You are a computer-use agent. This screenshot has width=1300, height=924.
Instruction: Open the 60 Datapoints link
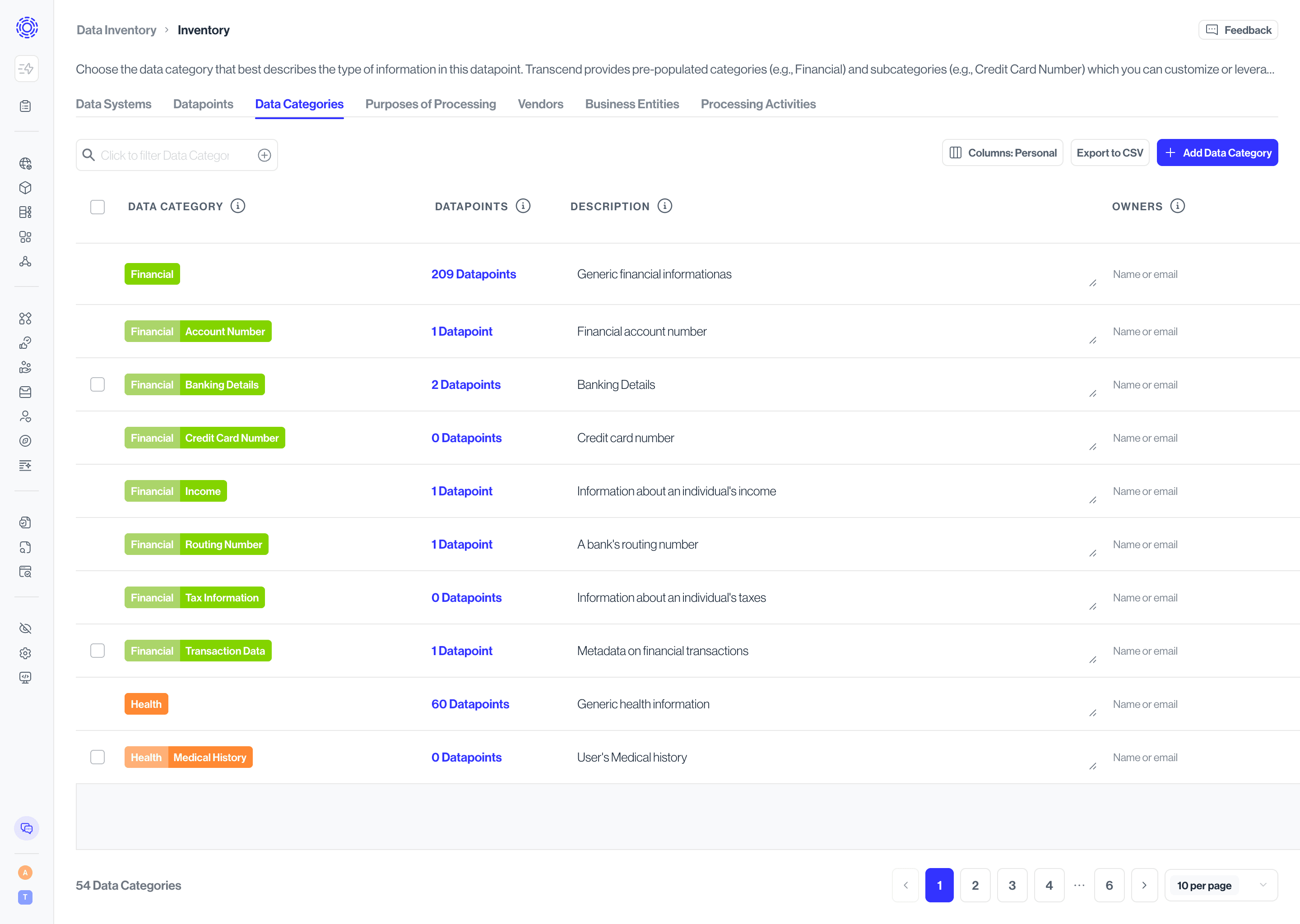(x=470, y=704)
